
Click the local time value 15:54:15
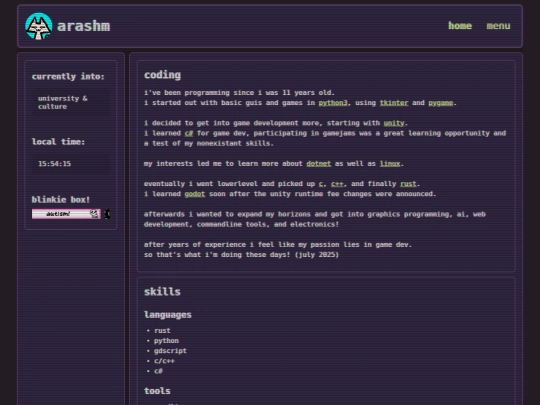point(54,164)
